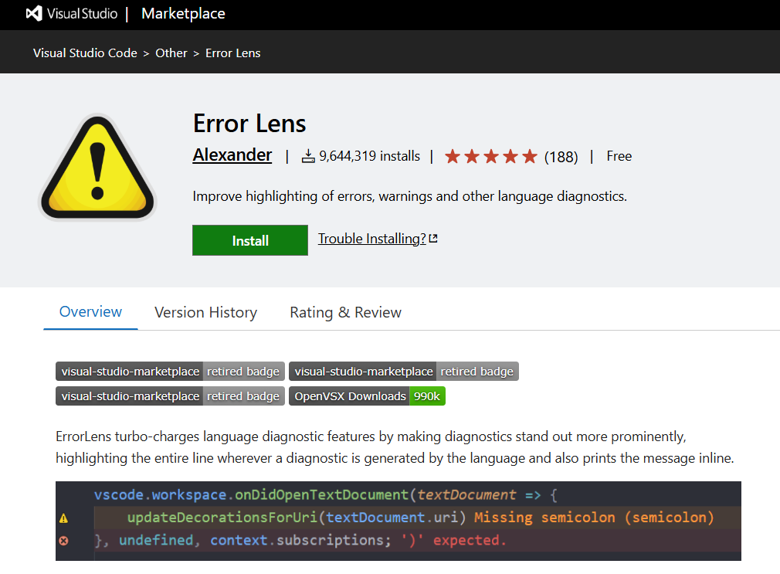
Task: Click the top-right visual-studio-marketplace retired badge
Action: tap(404, 372)
